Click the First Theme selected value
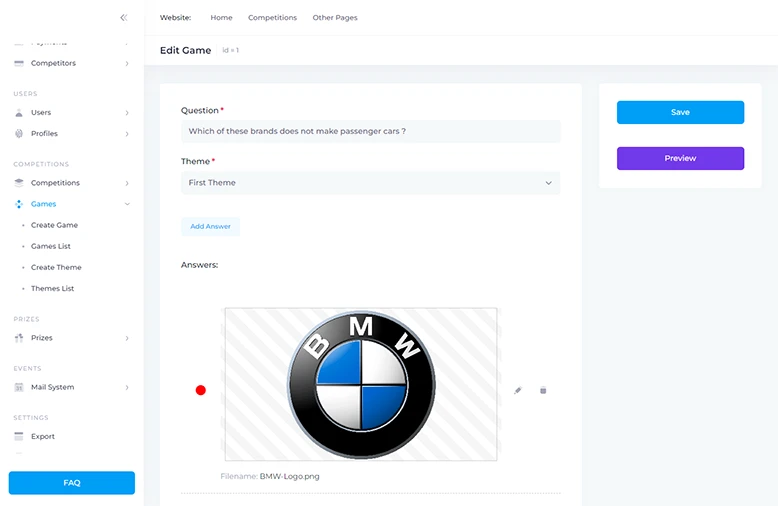The image size is (778, 506). click(x=212, y=183)
